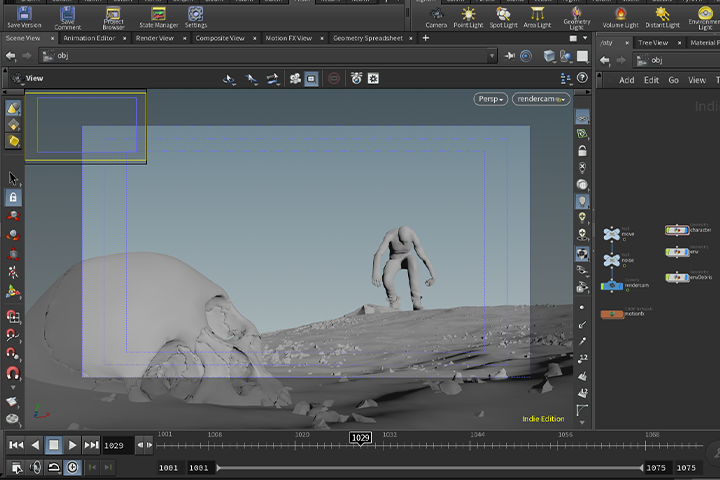This screenshot has width=720, height=480.
Task: Toggle lock camera to view padlock
Action: 582,151
